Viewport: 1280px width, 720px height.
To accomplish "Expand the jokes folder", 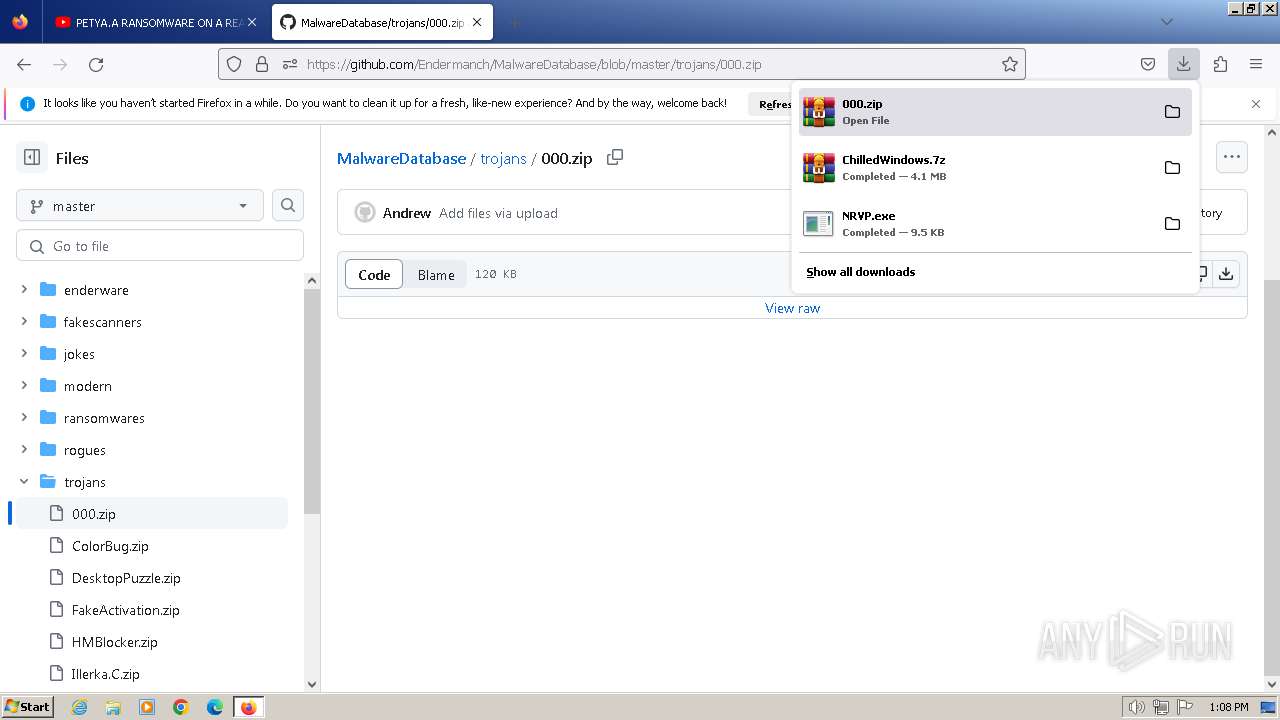I will coord(24,354).
